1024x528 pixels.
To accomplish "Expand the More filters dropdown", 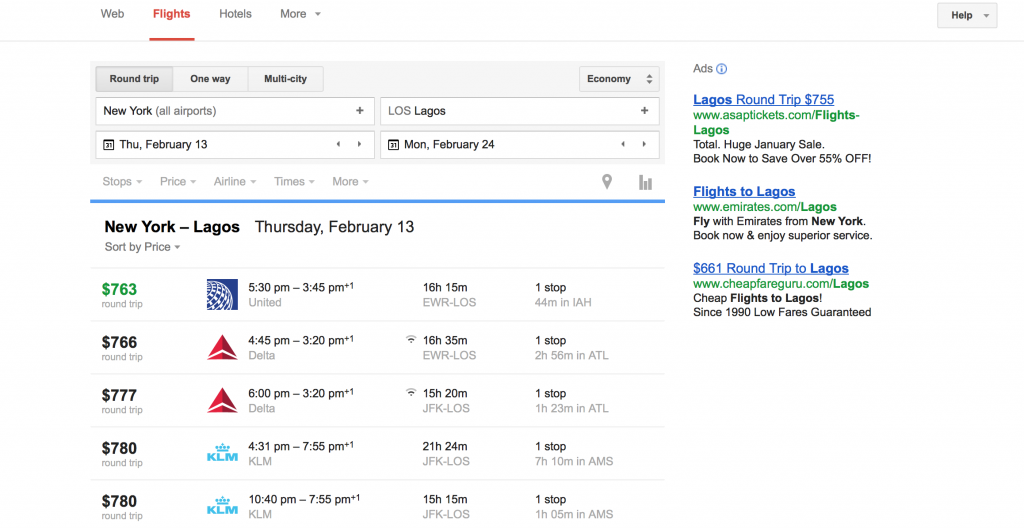I will point(350,181).
